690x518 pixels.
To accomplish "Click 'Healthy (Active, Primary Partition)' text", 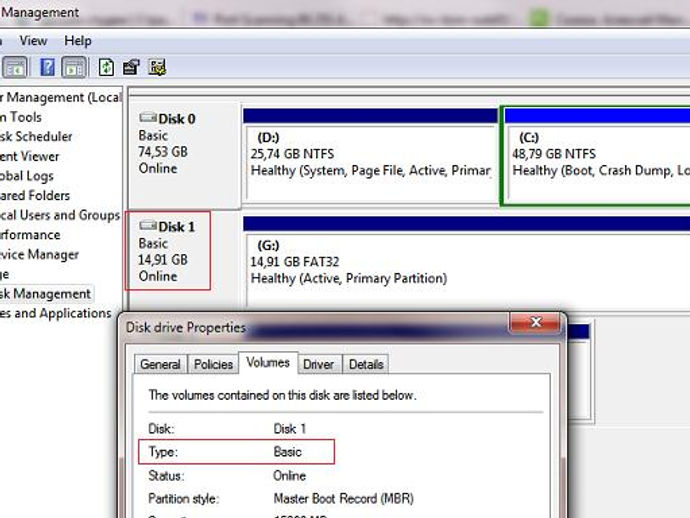I will (x=349, y=279).
